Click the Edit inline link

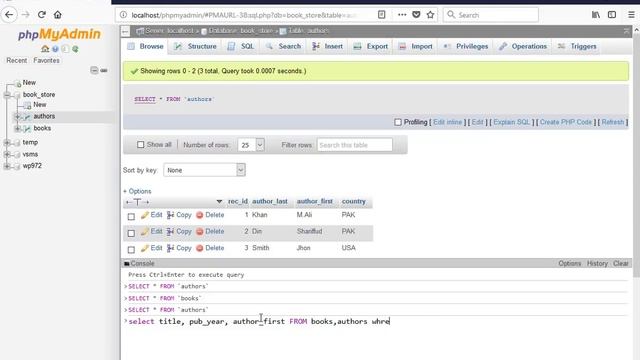447,122
